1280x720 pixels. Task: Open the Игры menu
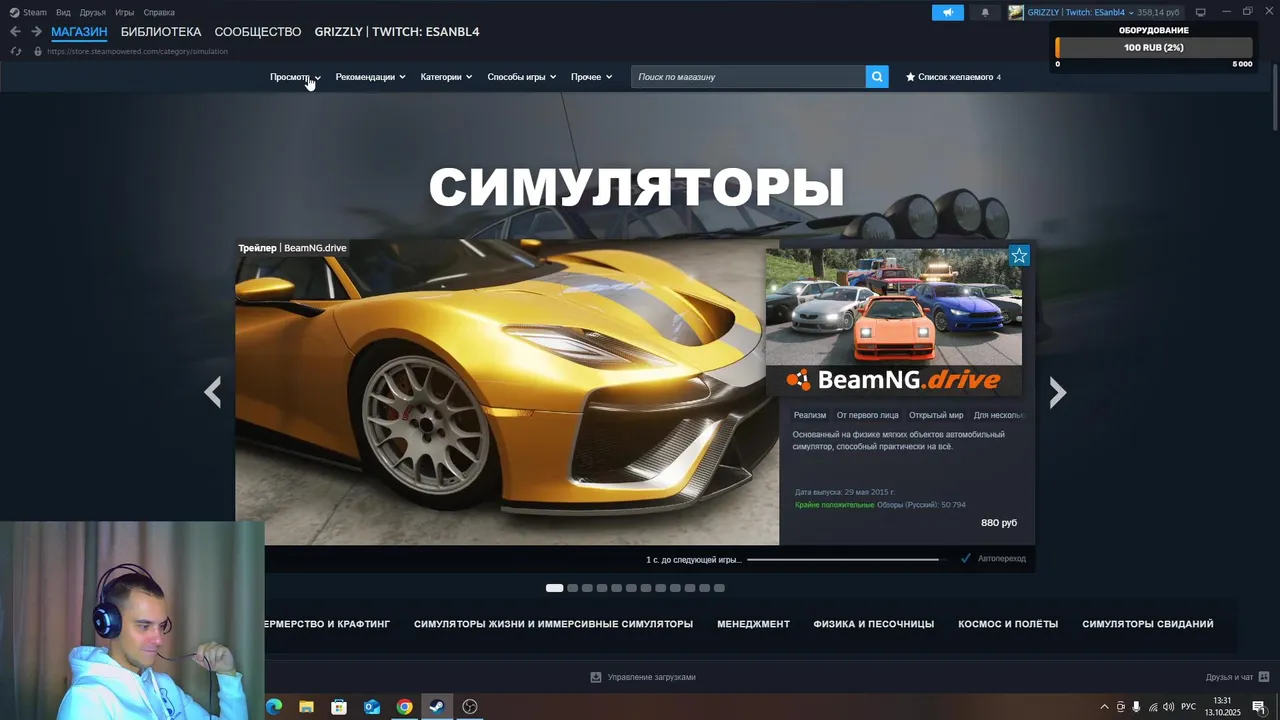125,12
